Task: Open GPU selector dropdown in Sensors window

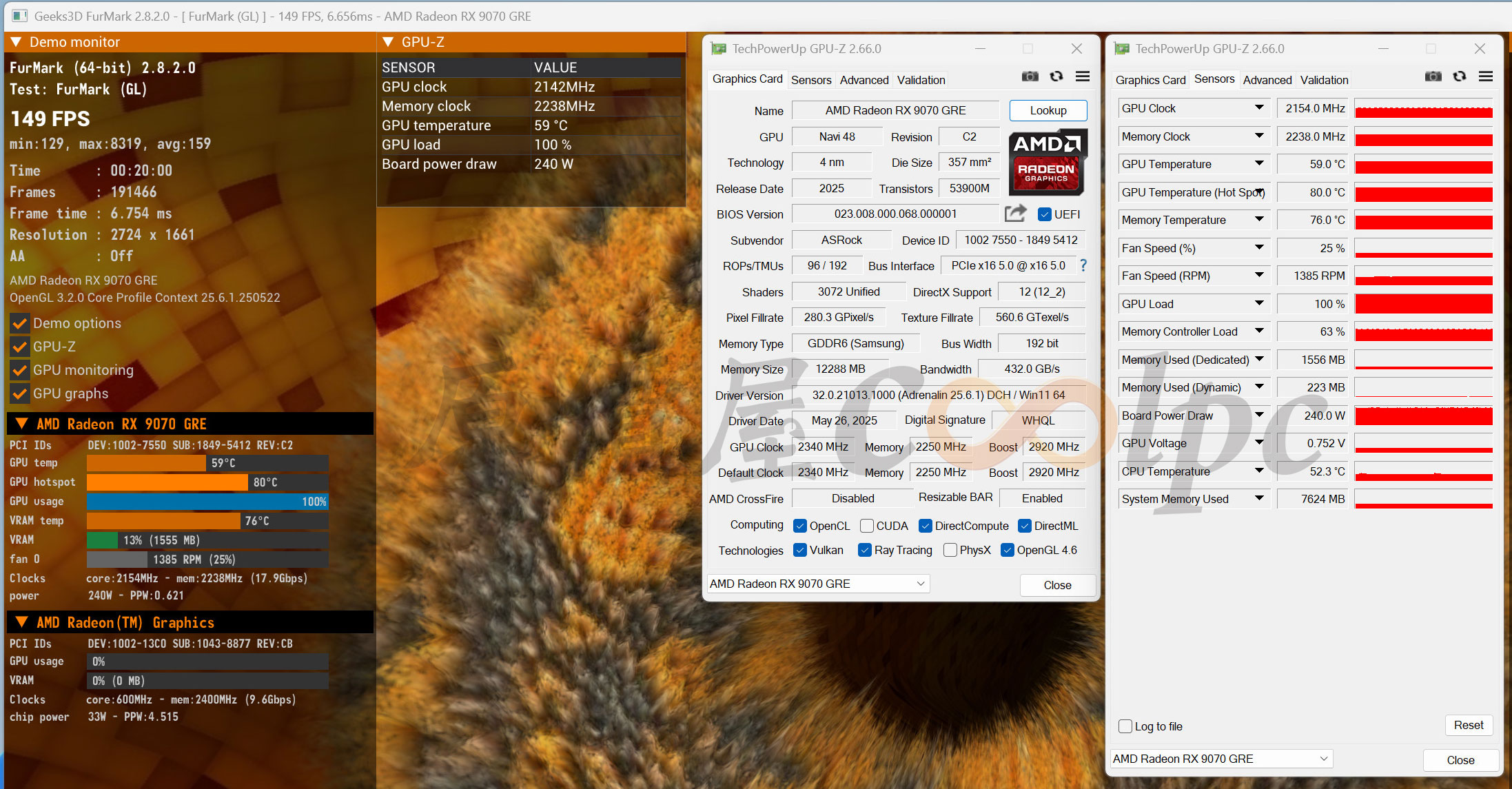Action: coord(1221,759)
